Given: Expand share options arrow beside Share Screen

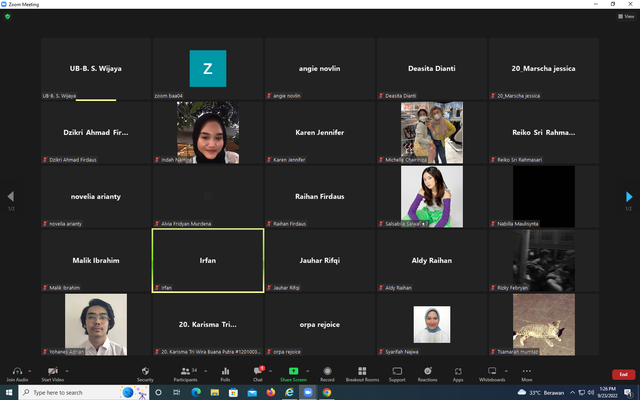Looking at the screenshot, I should coord(307,371).
